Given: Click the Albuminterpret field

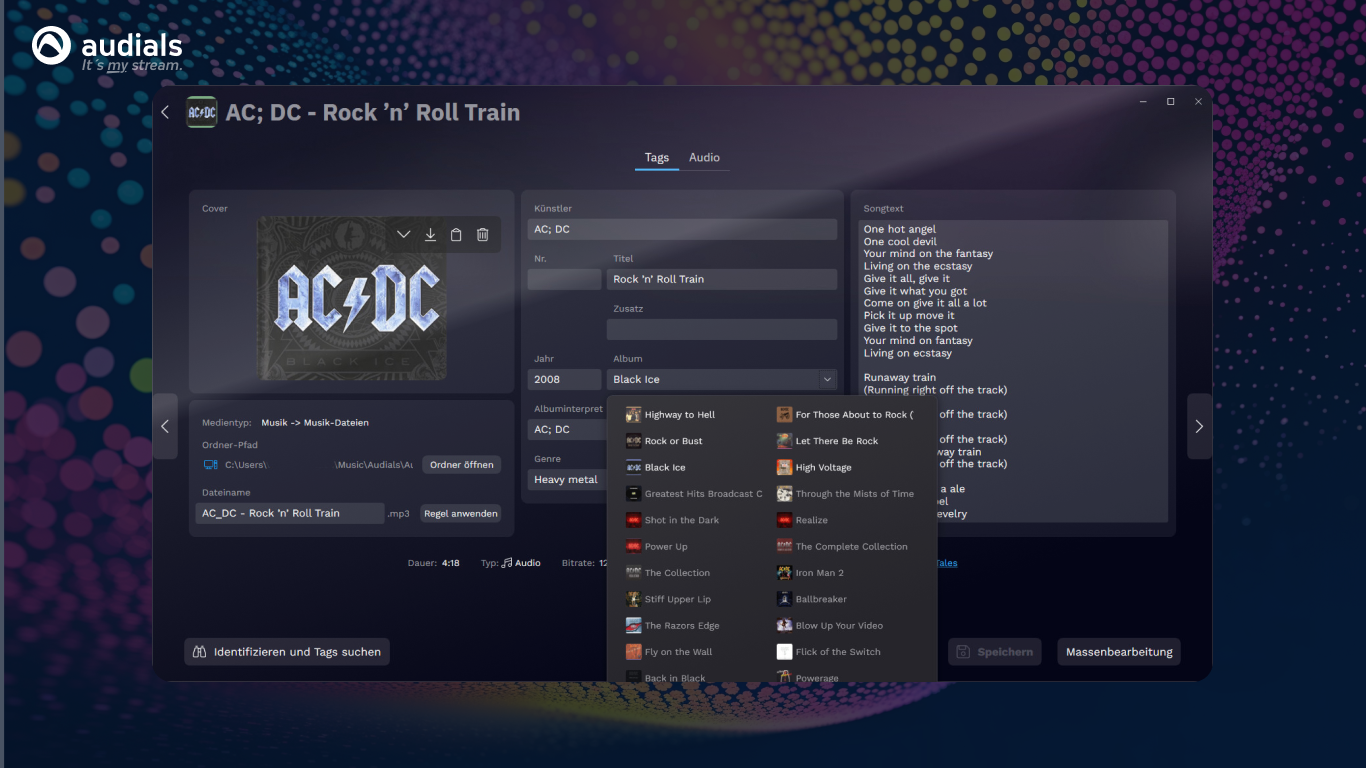Looking at the screenshot, I should pos(567,429).
